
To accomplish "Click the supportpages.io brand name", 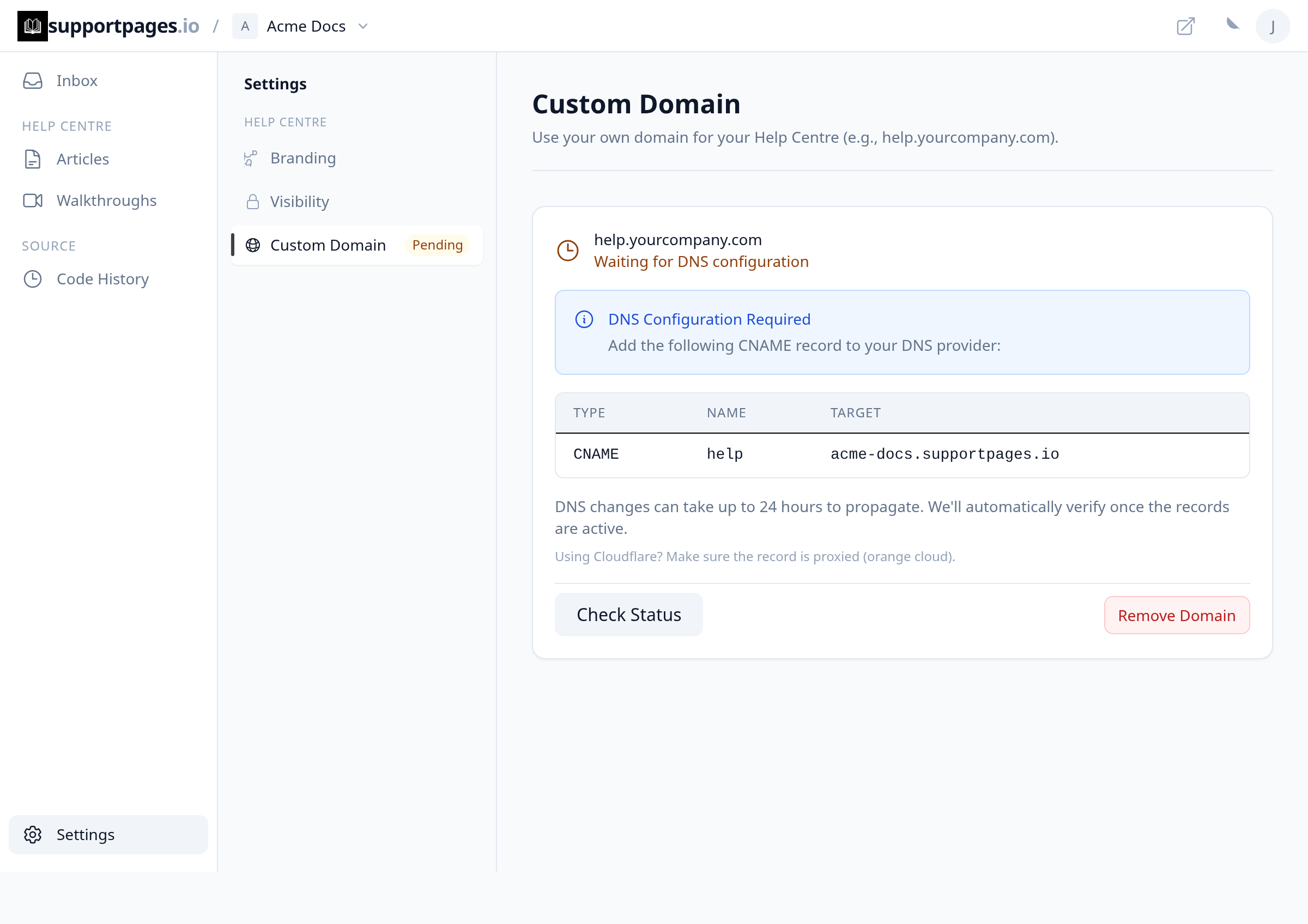I will click(x=124, y=26).
